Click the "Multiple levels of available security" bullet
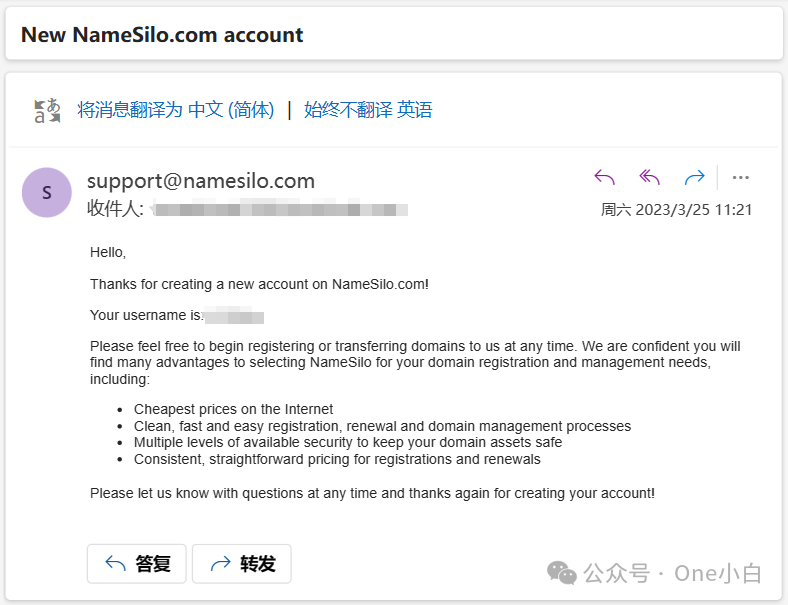This screenshot has width=788, height=605. coord(348,442)
